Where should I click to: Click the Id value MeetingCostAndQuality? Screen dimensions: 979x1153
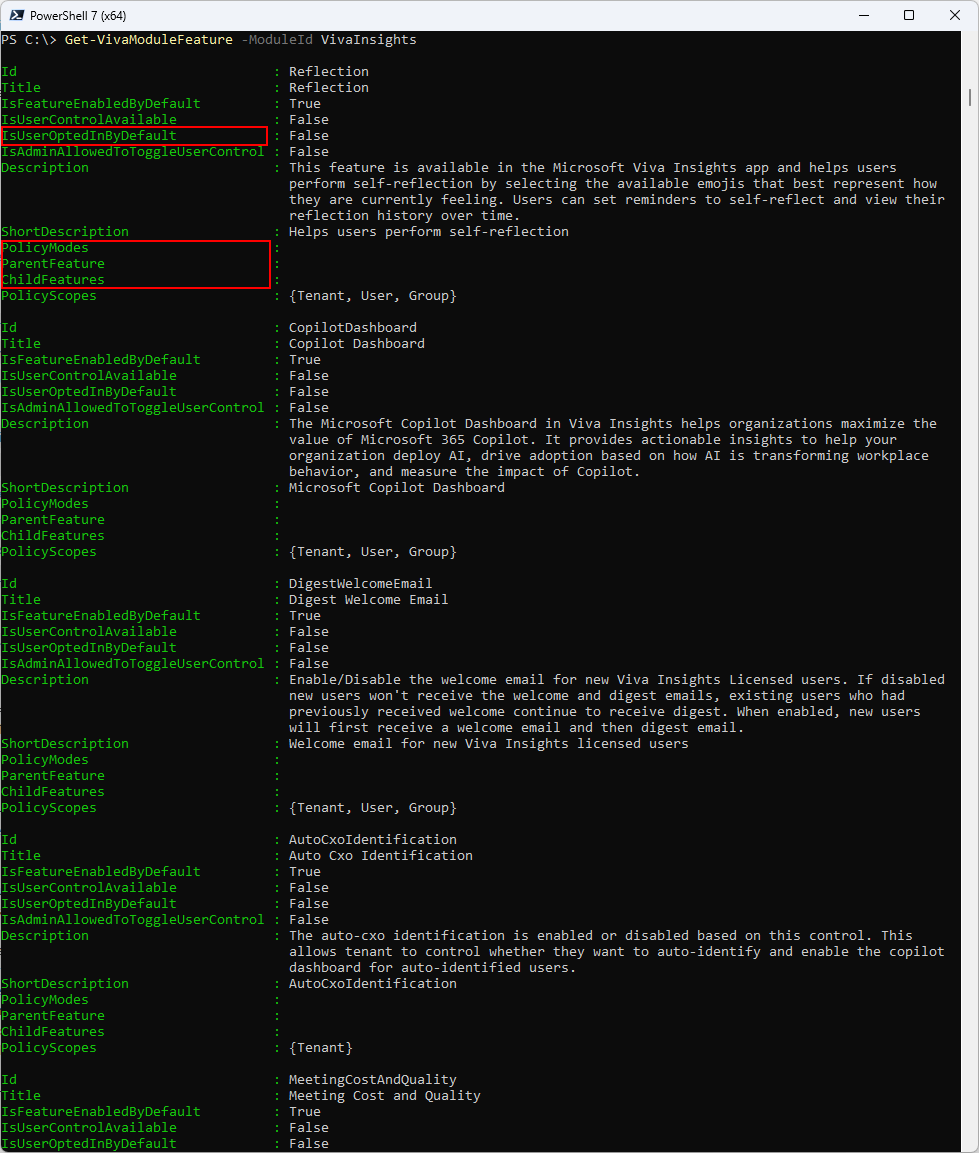[373, 1079]
